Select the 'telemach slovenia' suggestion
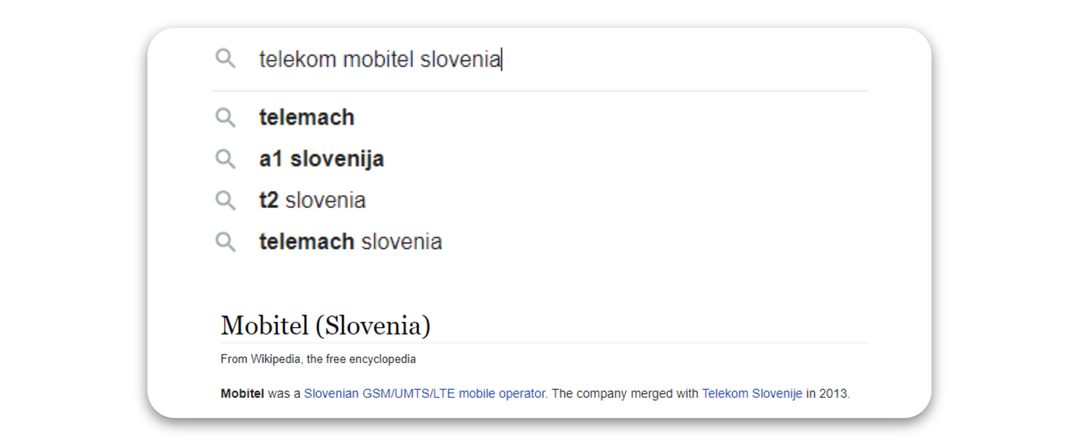Image resolution: width=1080 pixels, height=446 pixels. click(x=350, y=242)
